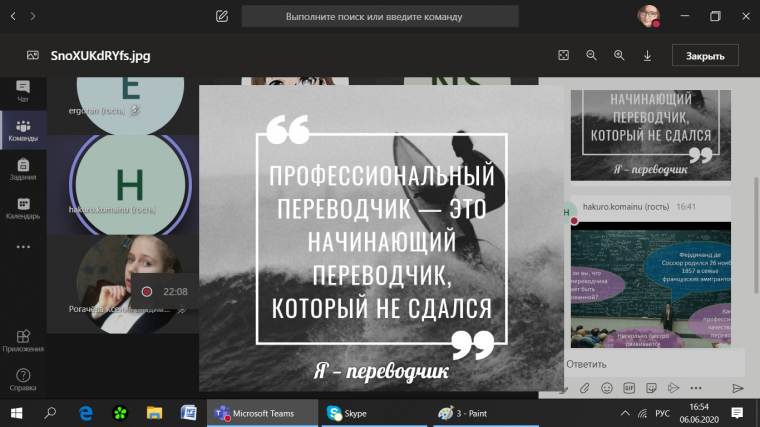Viewport: 760px width, 427px height.
Task: Click the Закрыть button
Action: click(705, 56)
